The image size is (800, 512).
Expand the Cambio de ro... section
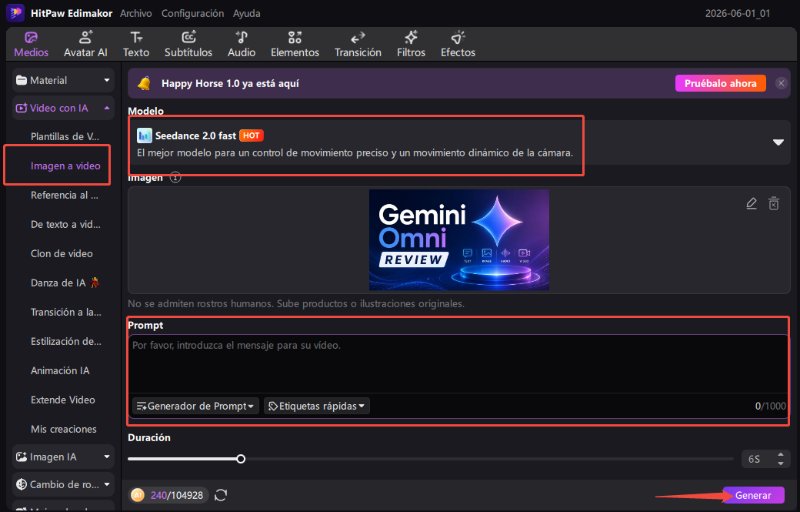63,484
